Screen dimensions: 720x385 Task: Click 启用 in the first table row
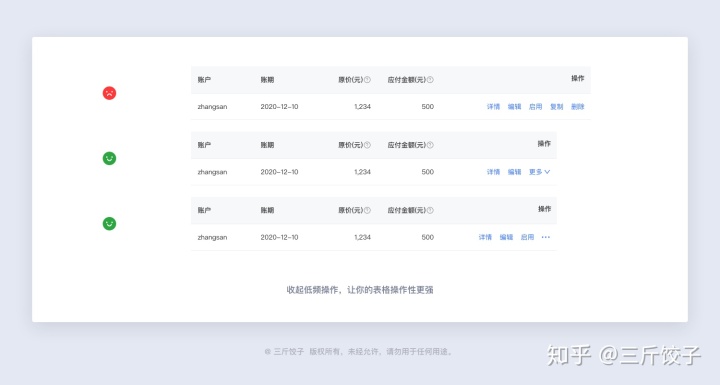pos(535,107)
